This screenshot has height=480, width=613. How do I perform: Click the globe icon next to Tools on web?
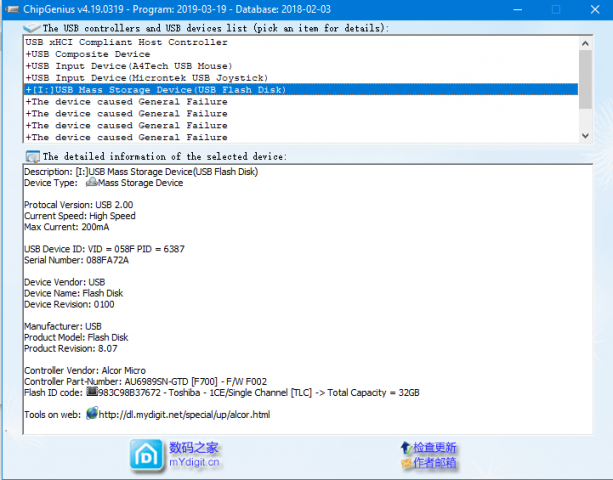click(x=92, y=413)
